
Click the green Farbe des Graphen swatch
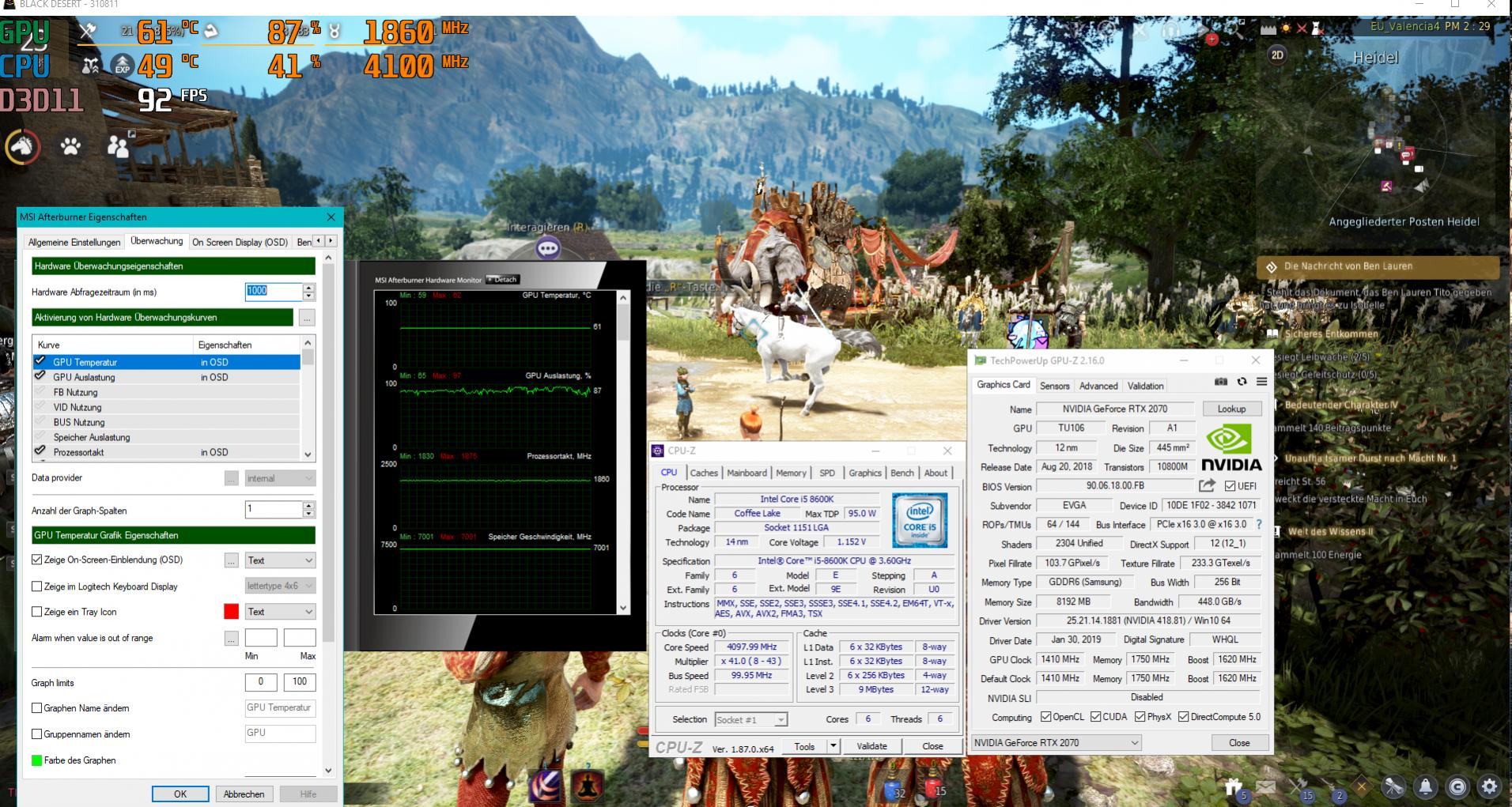point(36,760)
